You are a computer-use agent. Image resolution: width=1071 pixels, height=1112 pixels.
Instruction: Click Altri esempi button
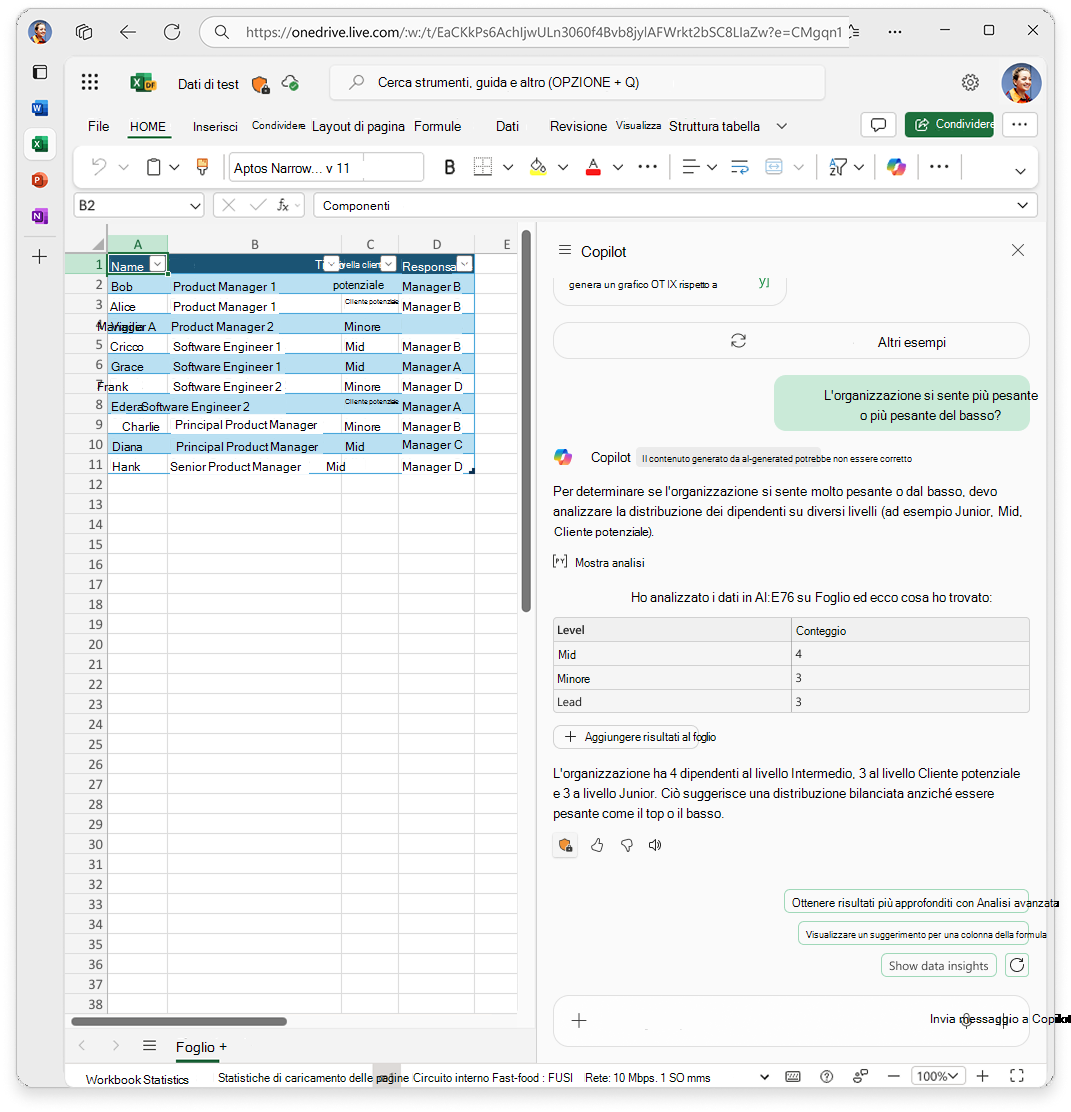(791, 341)
